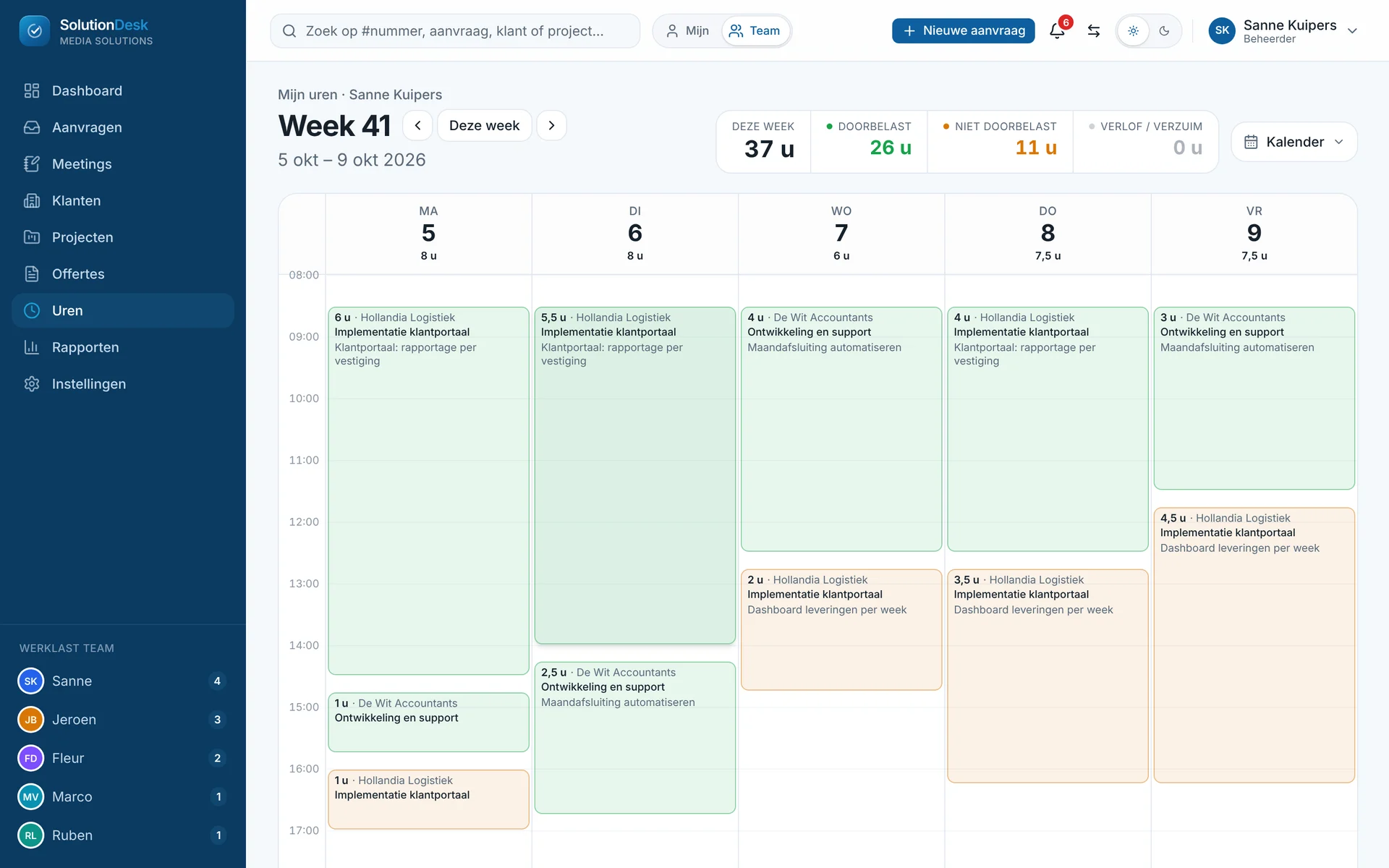Screen dimensions: 1389x868
Task: Click Fleur's FD avatar in workload list
Action: (31, 758)
